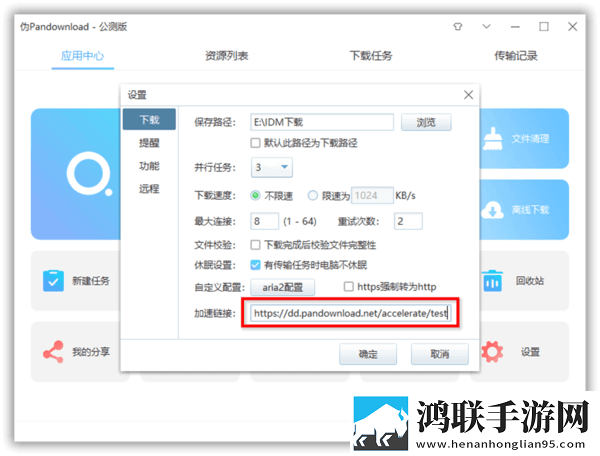Image resolution: width=600 pixels, height=456 pixels.
Task: Select the 不限速 radio button
Action: [x=255, y=195]
